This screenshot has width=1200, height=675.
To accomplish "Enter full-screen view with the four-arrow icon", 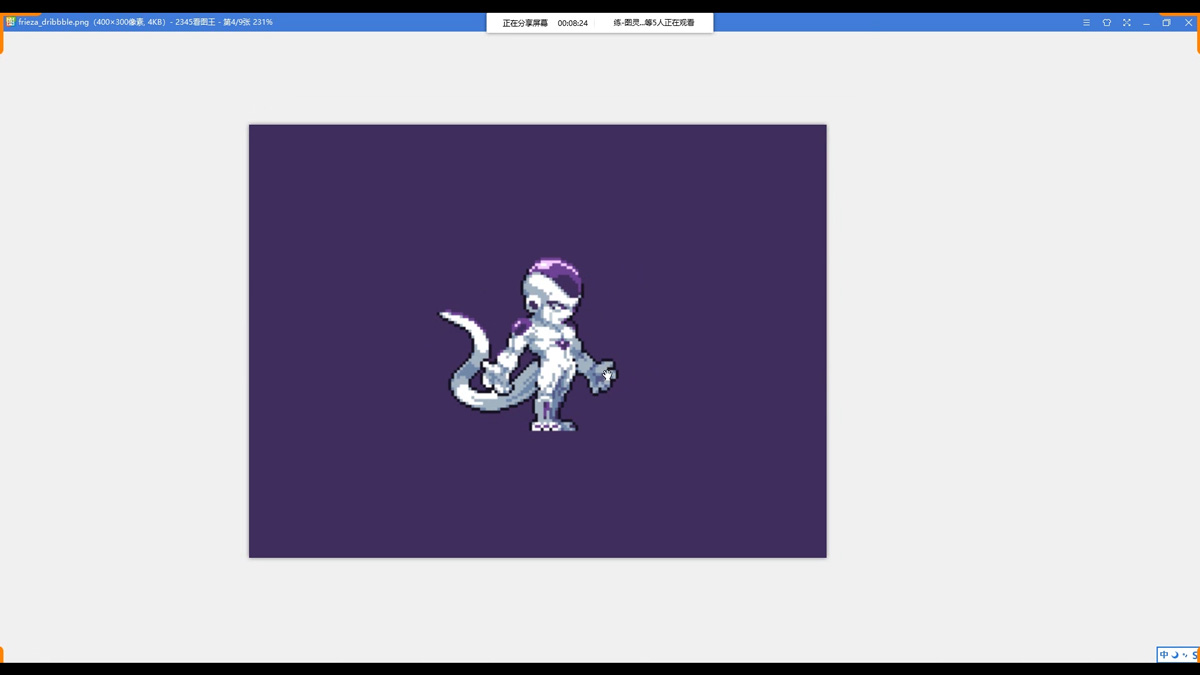I will coord(1127,22).
